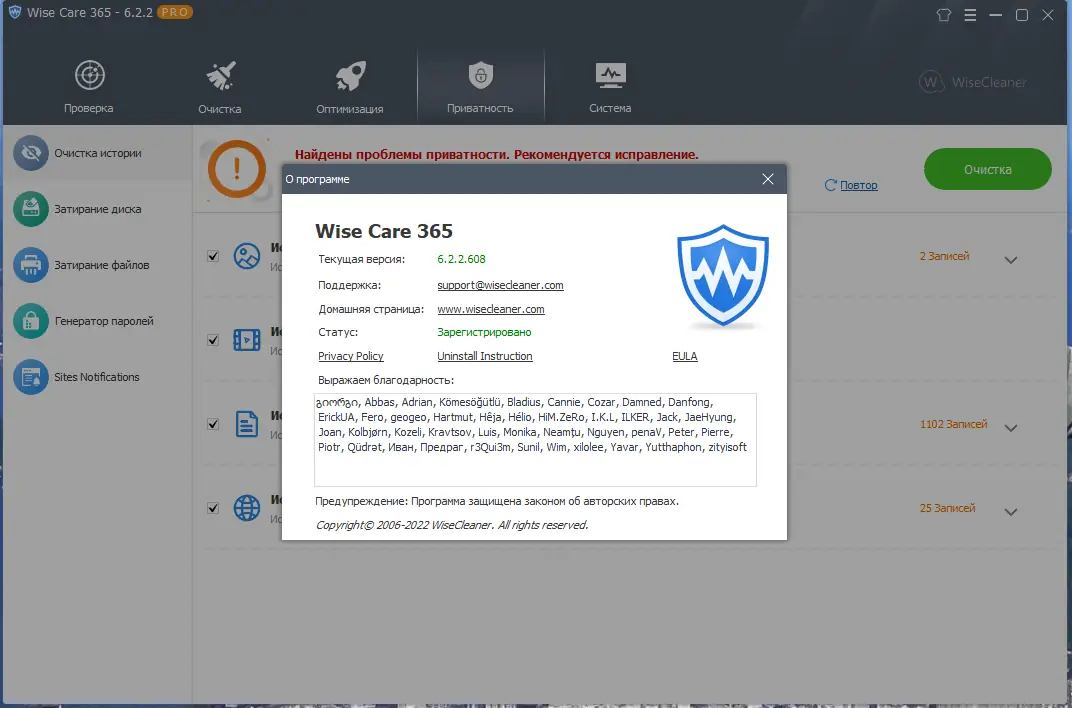Click the globe browsing history icon
Viewport: 1072px width, 708px height.
(247, 508)
